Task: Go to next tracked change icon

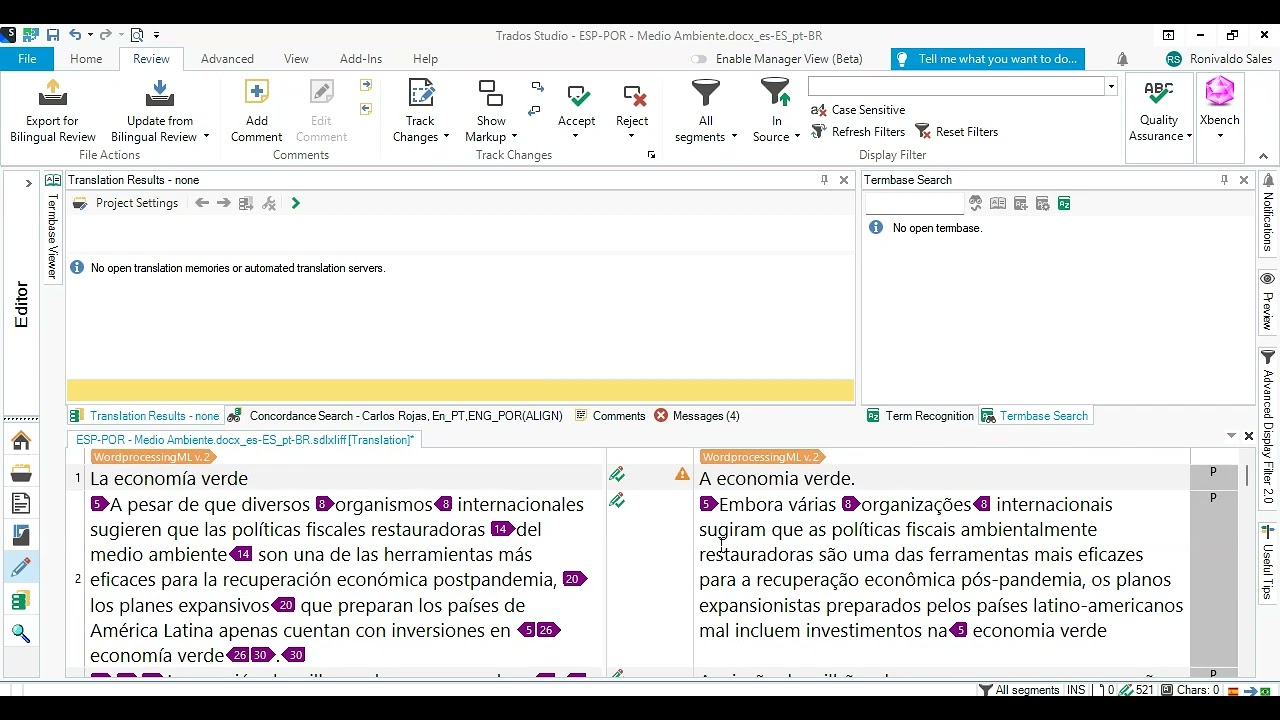Action: click(x=538, y=87)
